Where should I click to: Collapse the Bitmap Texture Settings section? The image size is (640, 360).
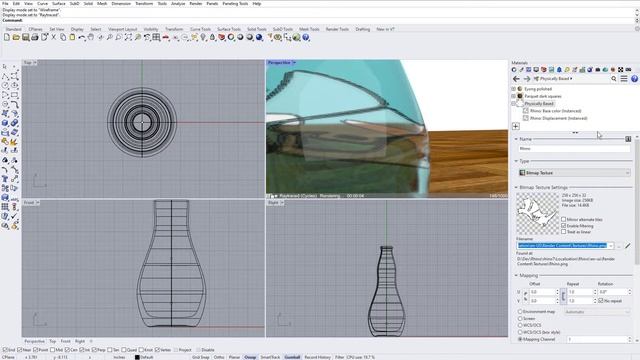pyautogui.click(x=516, y=187)
